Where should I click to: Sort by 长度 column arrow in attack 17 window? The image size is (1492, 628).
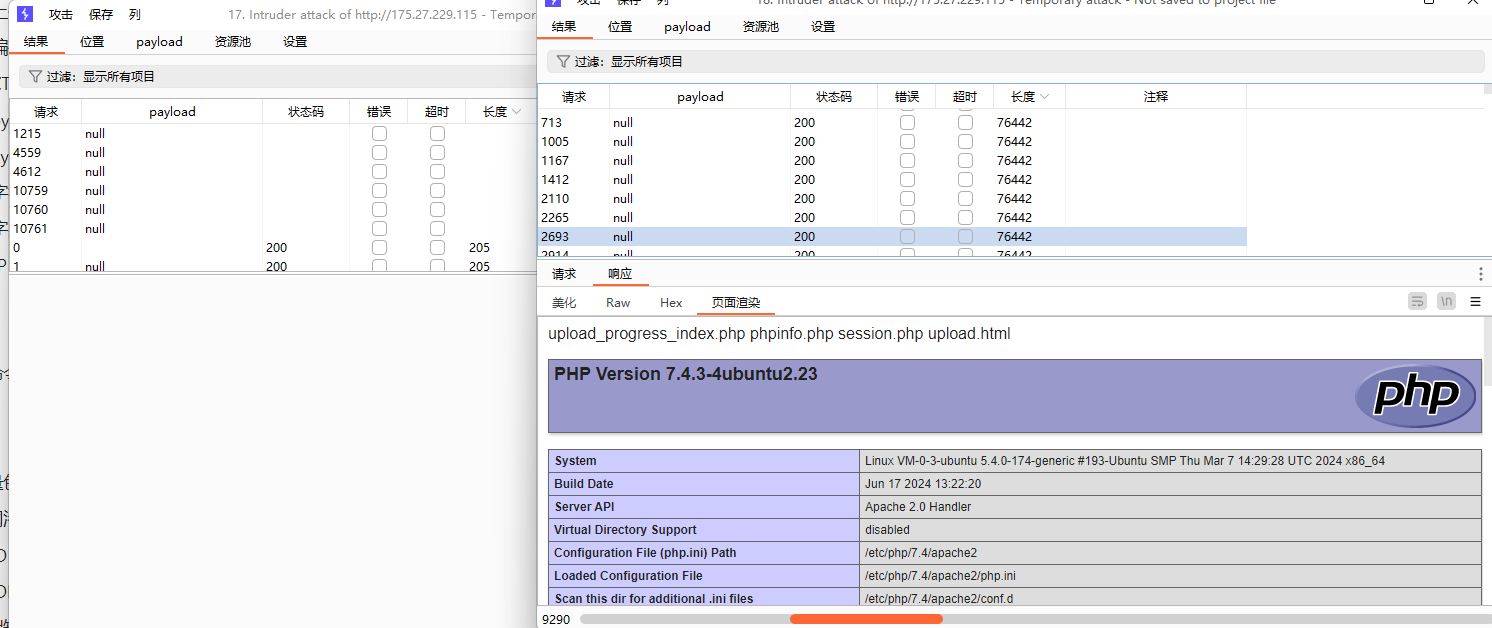click(x=517, y=112)
